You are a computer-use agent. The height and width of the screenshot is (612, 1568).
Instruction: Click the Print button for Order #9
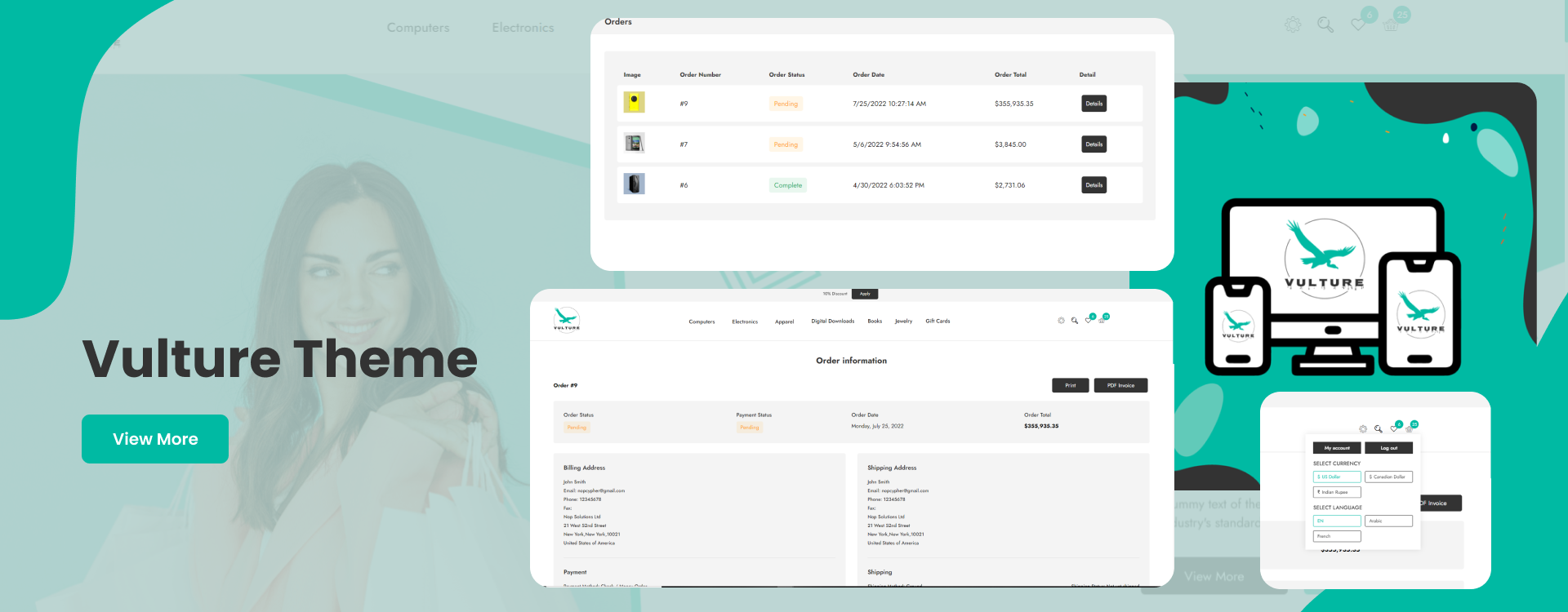(x=1070, y=385)
